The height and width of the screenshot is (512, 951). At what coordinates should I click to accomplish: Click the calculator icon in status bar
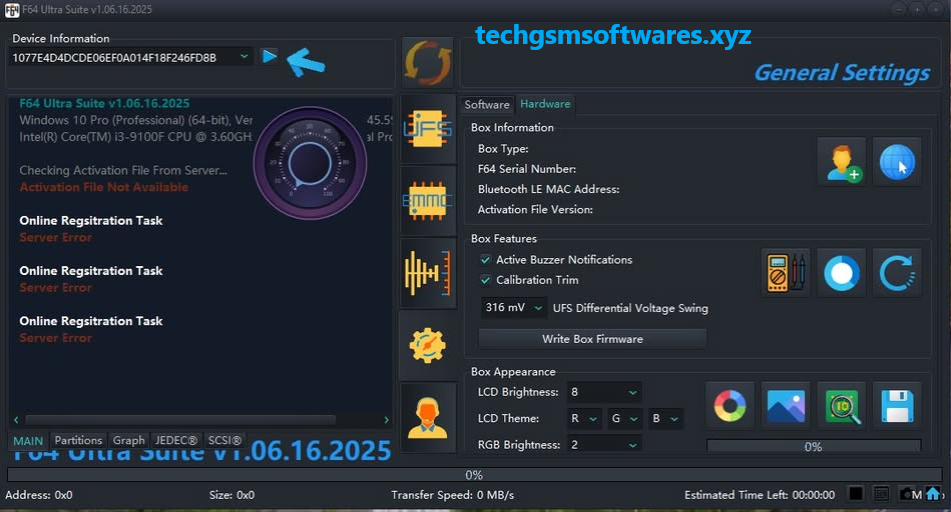[x=881, y=494]
